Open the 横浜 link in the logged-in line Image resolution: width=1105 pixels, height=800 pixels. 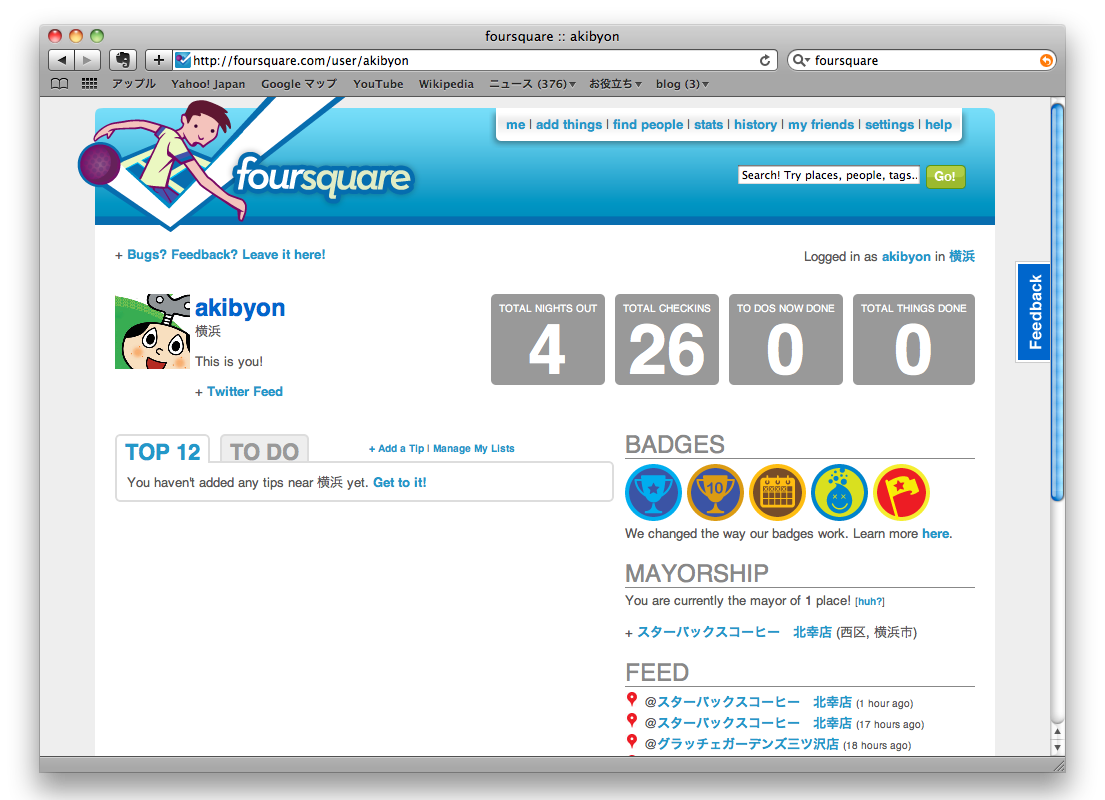[962, 257]
